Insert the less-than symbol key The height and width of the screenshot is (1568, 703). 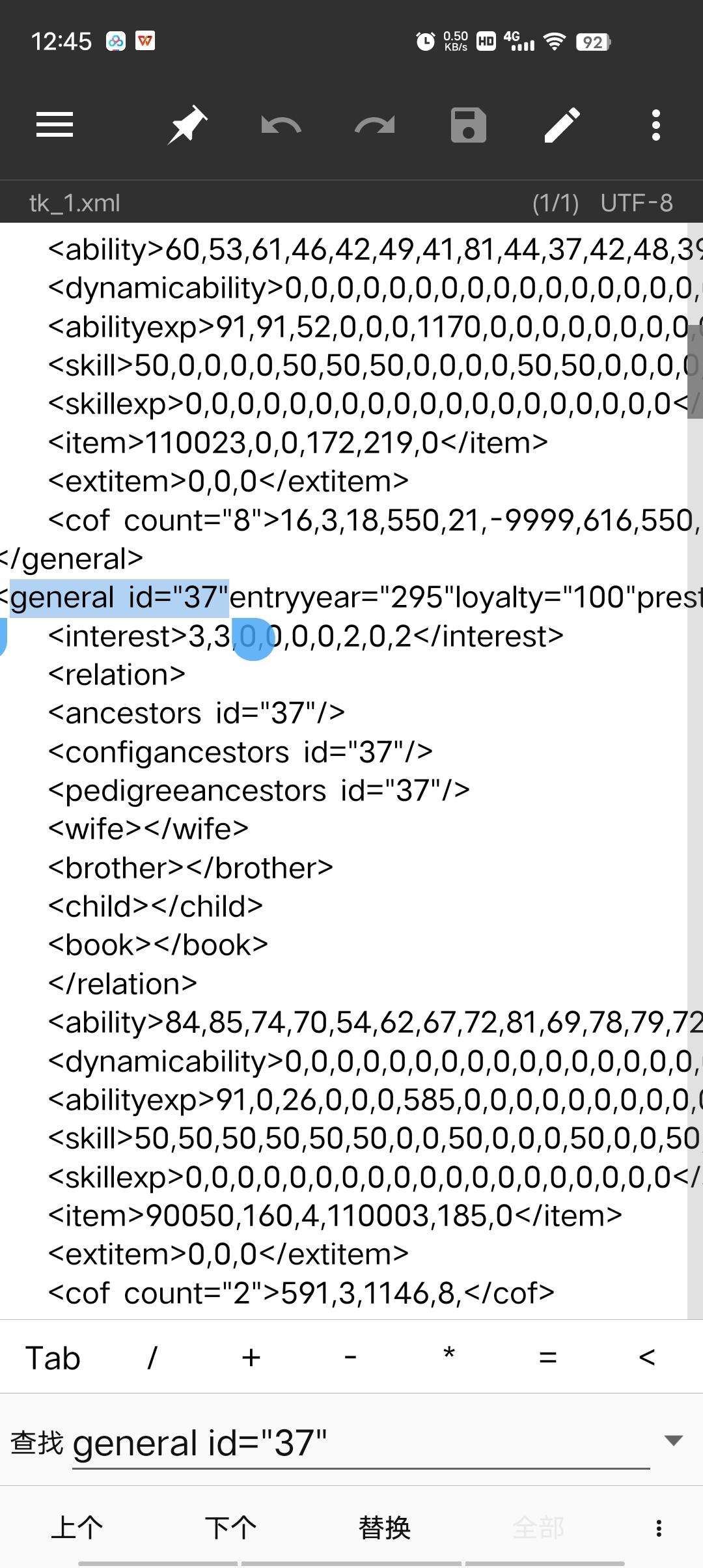[x=647, y=1358]
